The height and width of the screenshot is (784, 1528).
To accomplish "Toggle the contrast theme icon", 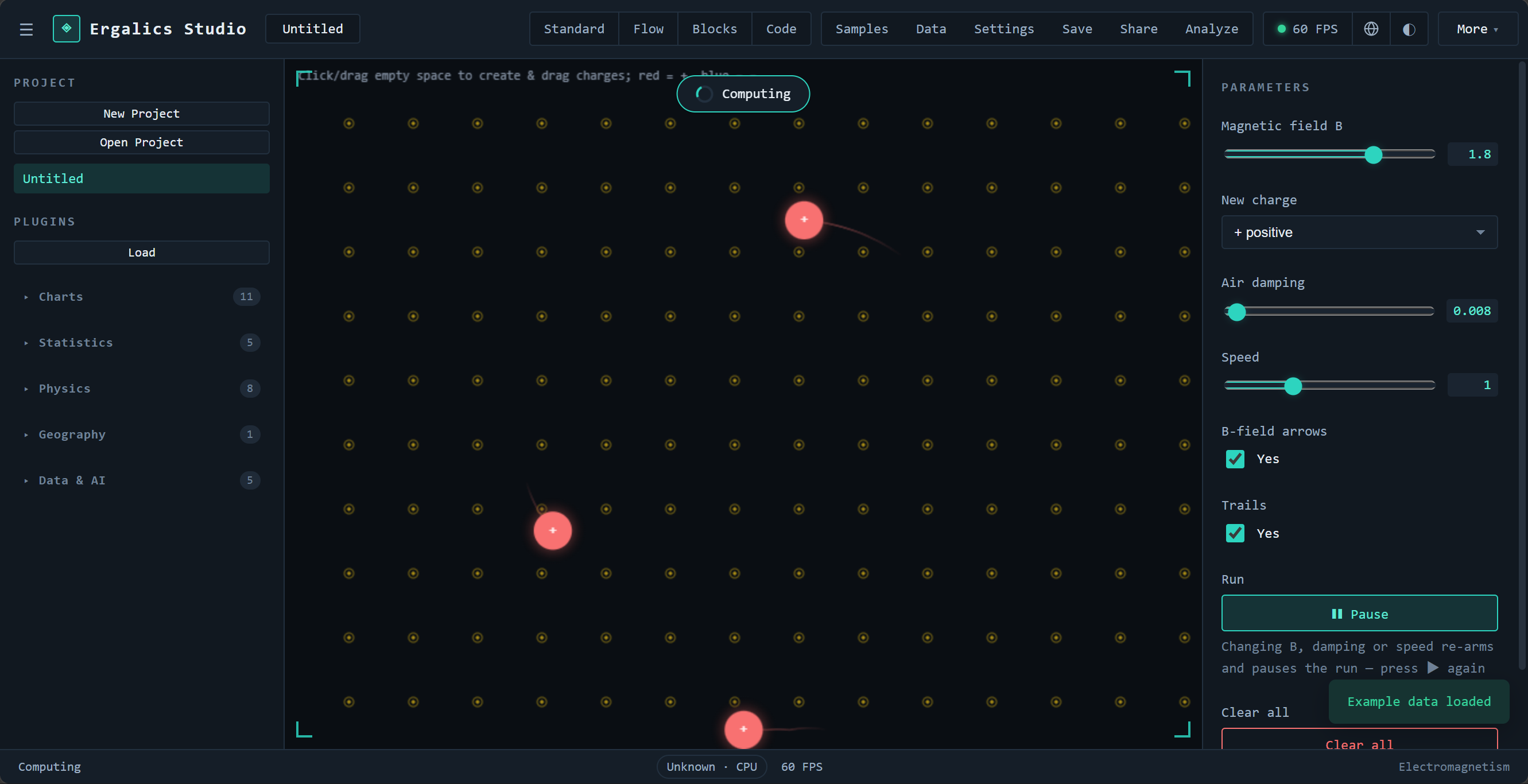I will pyautogui.click(x=1409, y=29).
